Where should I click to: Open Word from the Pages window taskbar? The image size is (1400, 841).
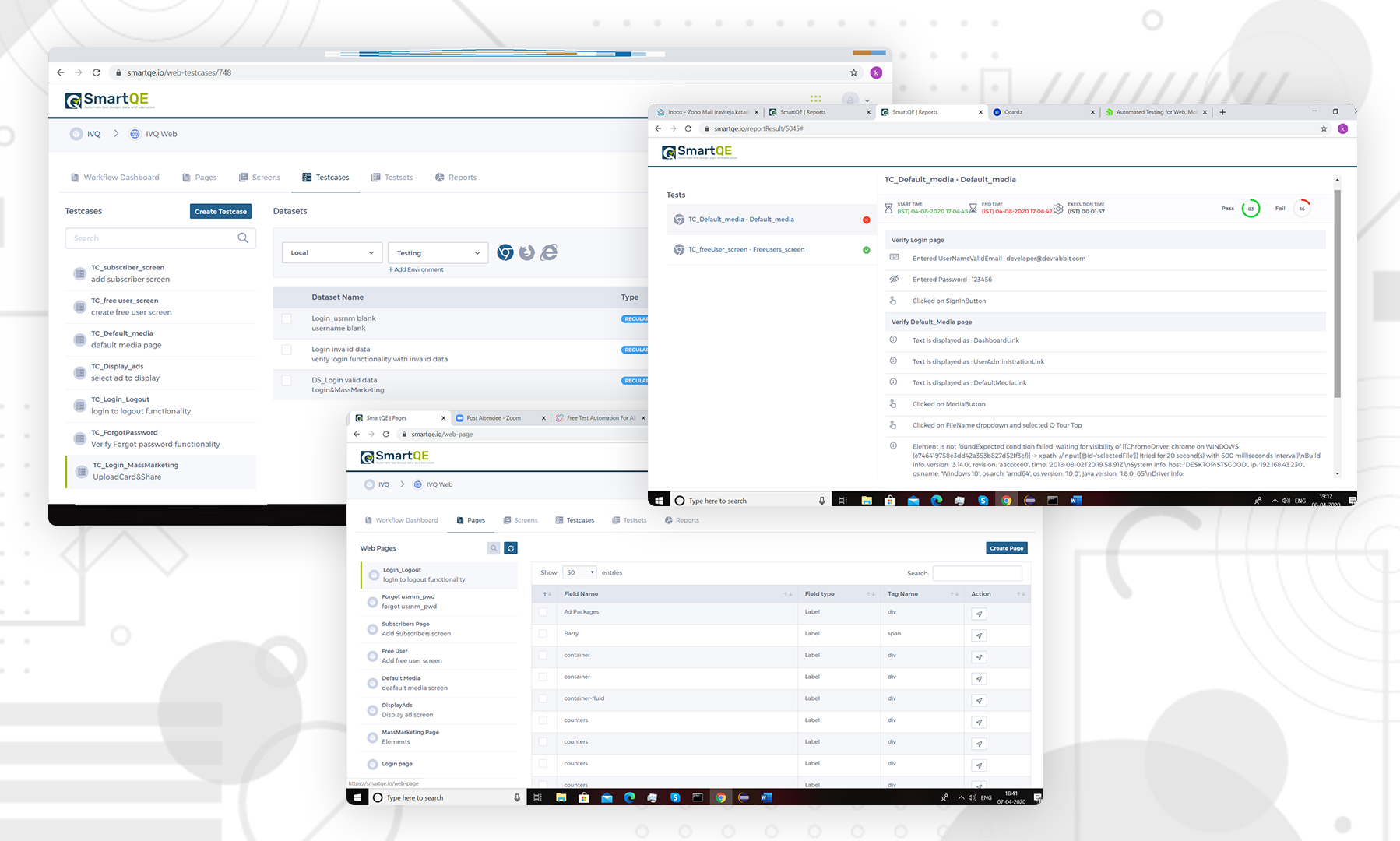pyautogui.click(x=766, y=797)
